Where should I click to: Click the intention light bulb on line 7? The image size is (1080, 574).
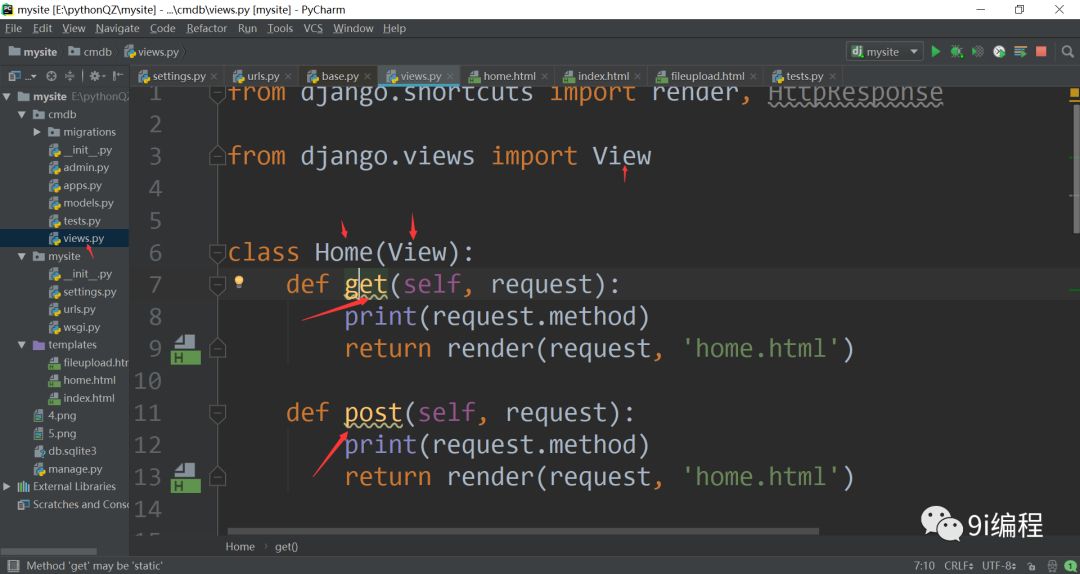coord(239,282)
